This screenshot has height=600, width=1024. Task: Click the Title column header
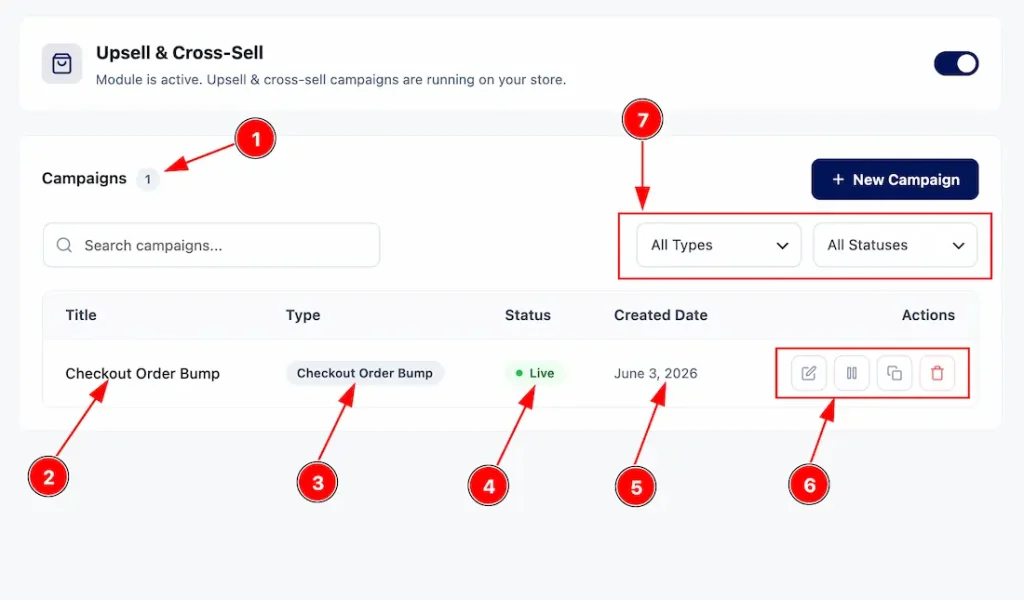81,315
